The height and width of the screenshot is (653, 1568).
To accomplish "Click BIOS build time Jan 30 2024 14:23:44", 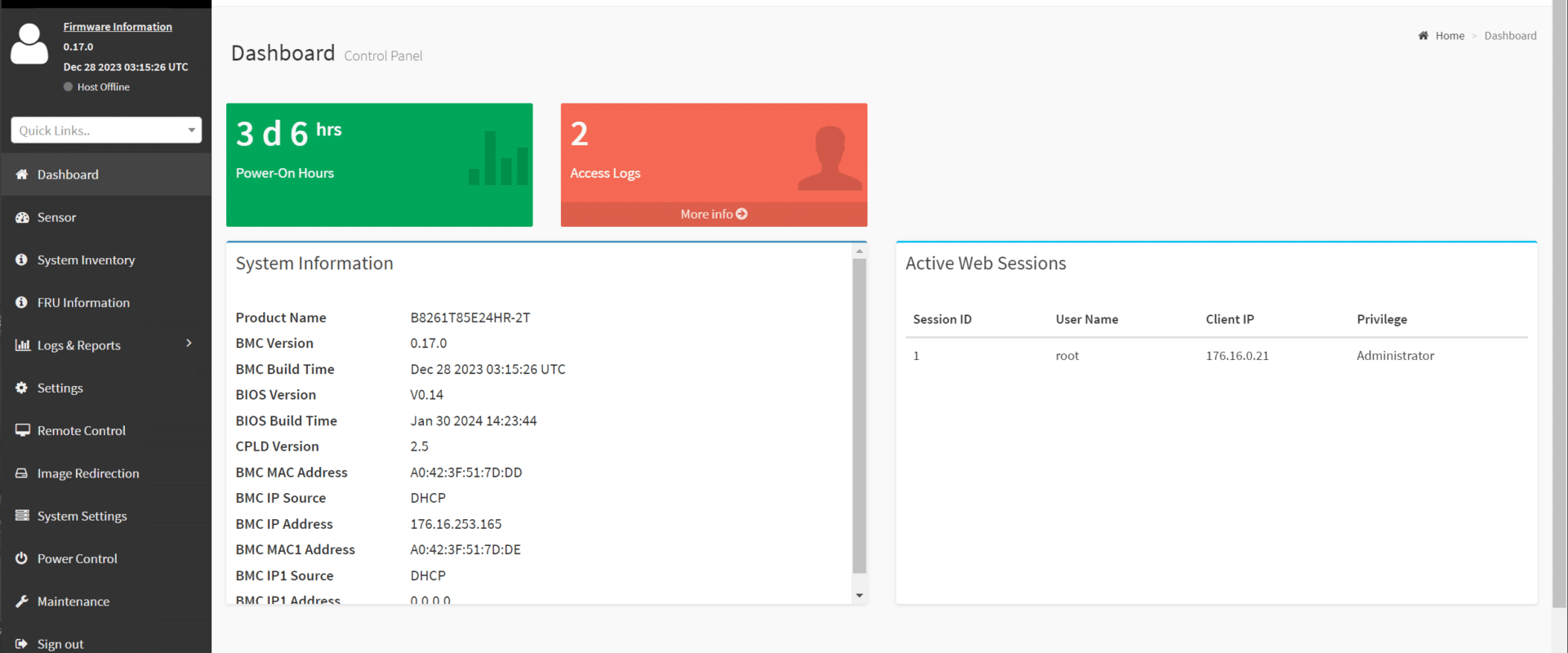I will (x=474, y=420).
